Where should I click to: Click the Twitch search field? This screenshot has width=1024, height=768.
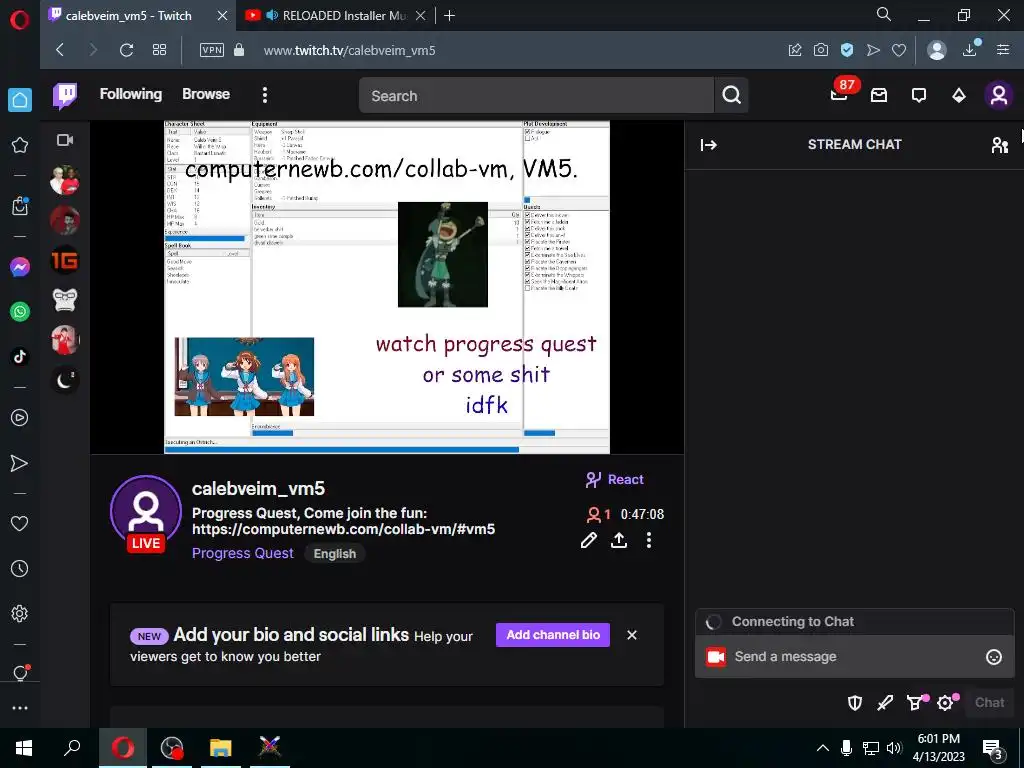[x=536, y=95]
